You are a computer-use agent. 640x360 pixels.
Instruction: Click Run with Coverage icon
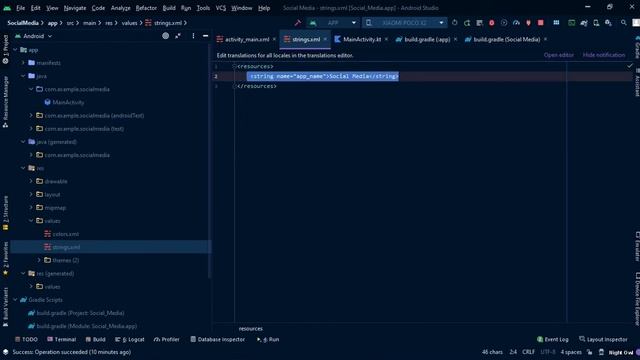504,23
